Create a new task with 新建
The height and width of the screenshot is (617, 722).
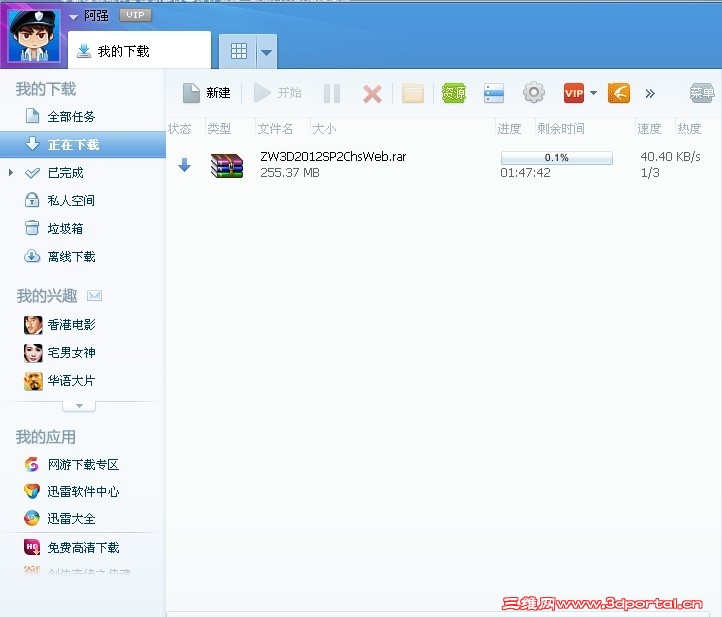[207, 93]
